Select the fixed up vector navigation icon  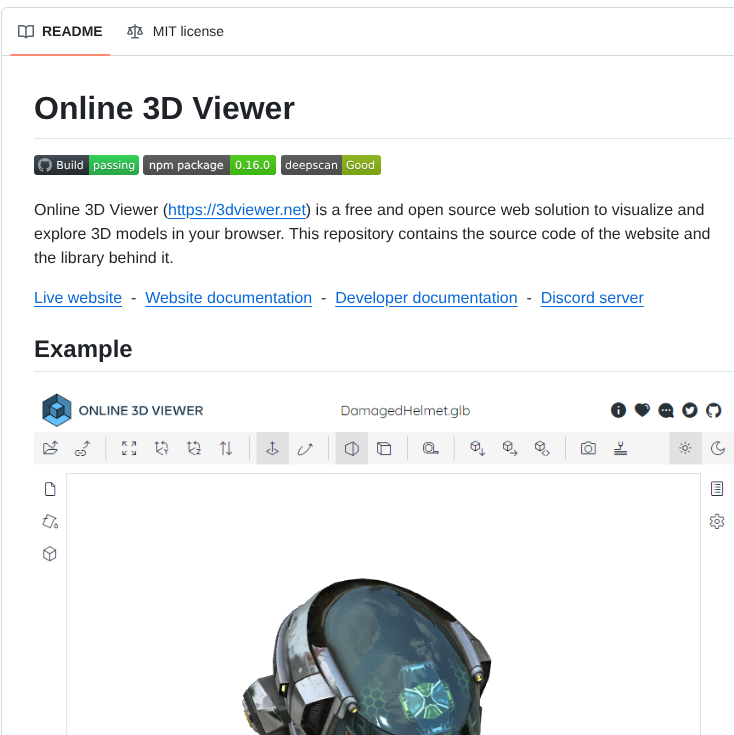(x=272, y=448)
